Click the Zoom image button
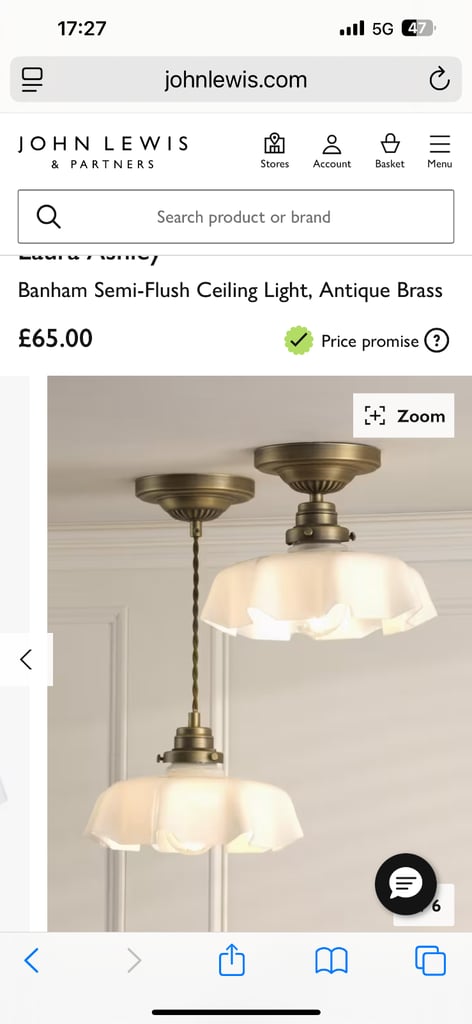 point(403,415)
